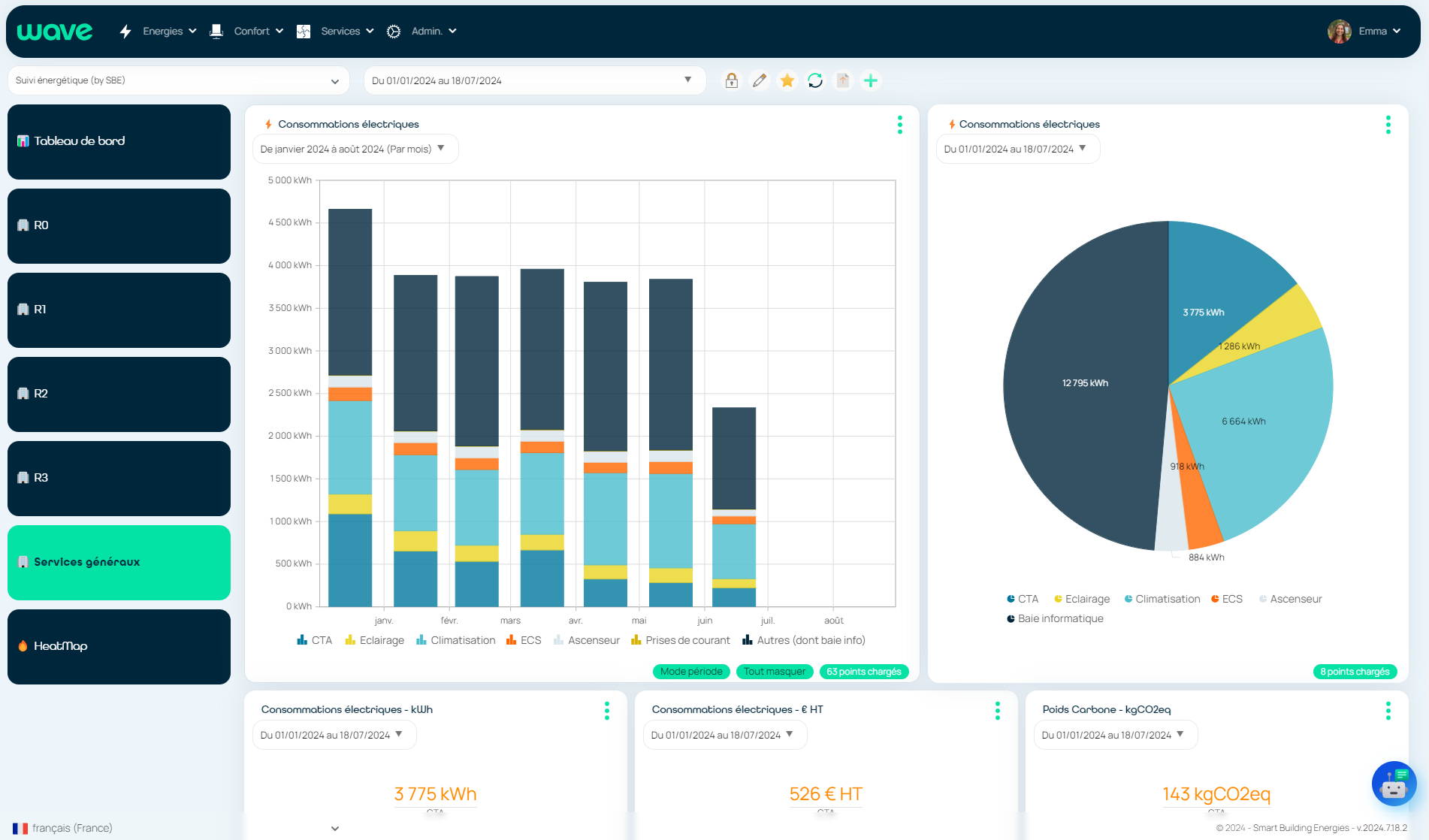Click the lock dashboard icon
The height and width of the screenshot is (840, 1429).
click(x=731, y=80)
